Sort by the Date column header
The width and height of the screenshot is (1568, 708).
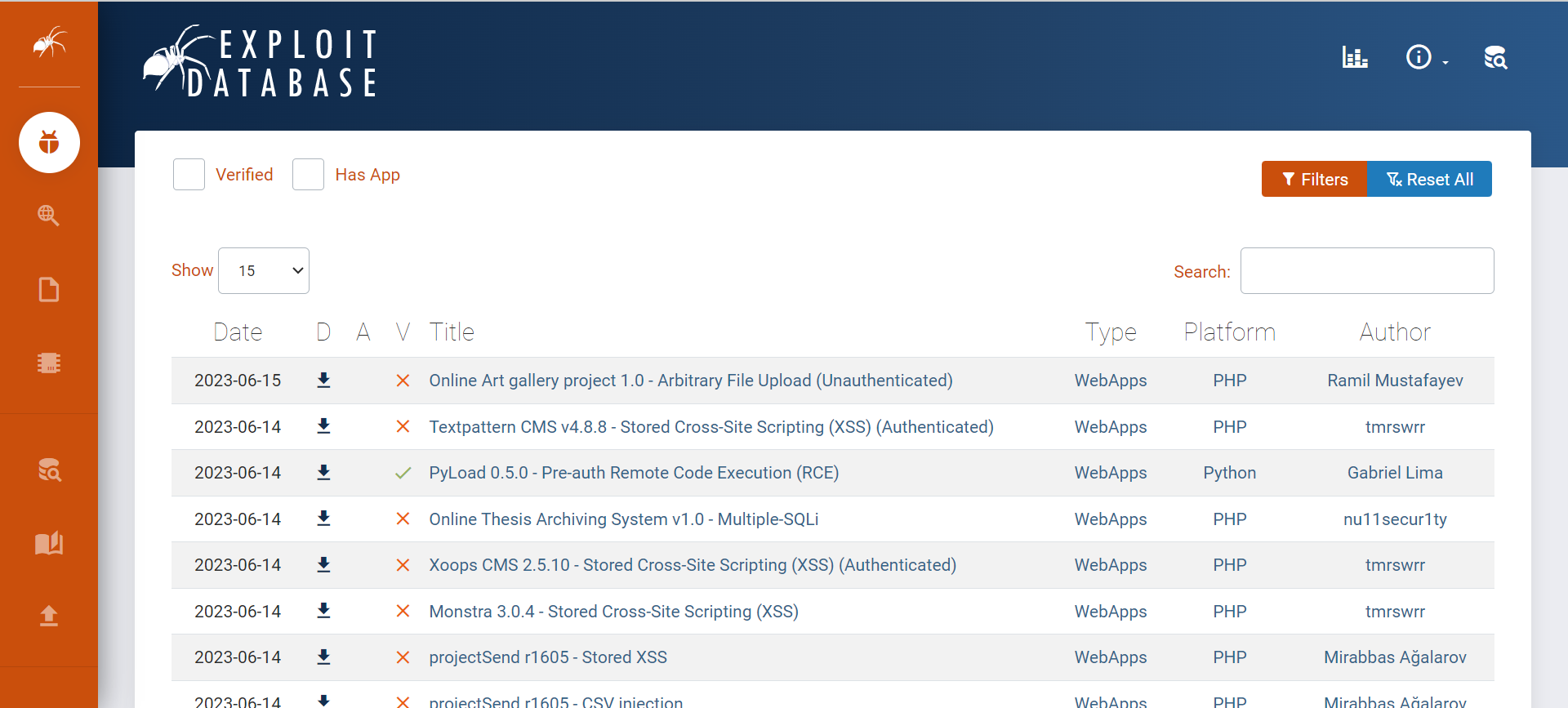[238, 332]
